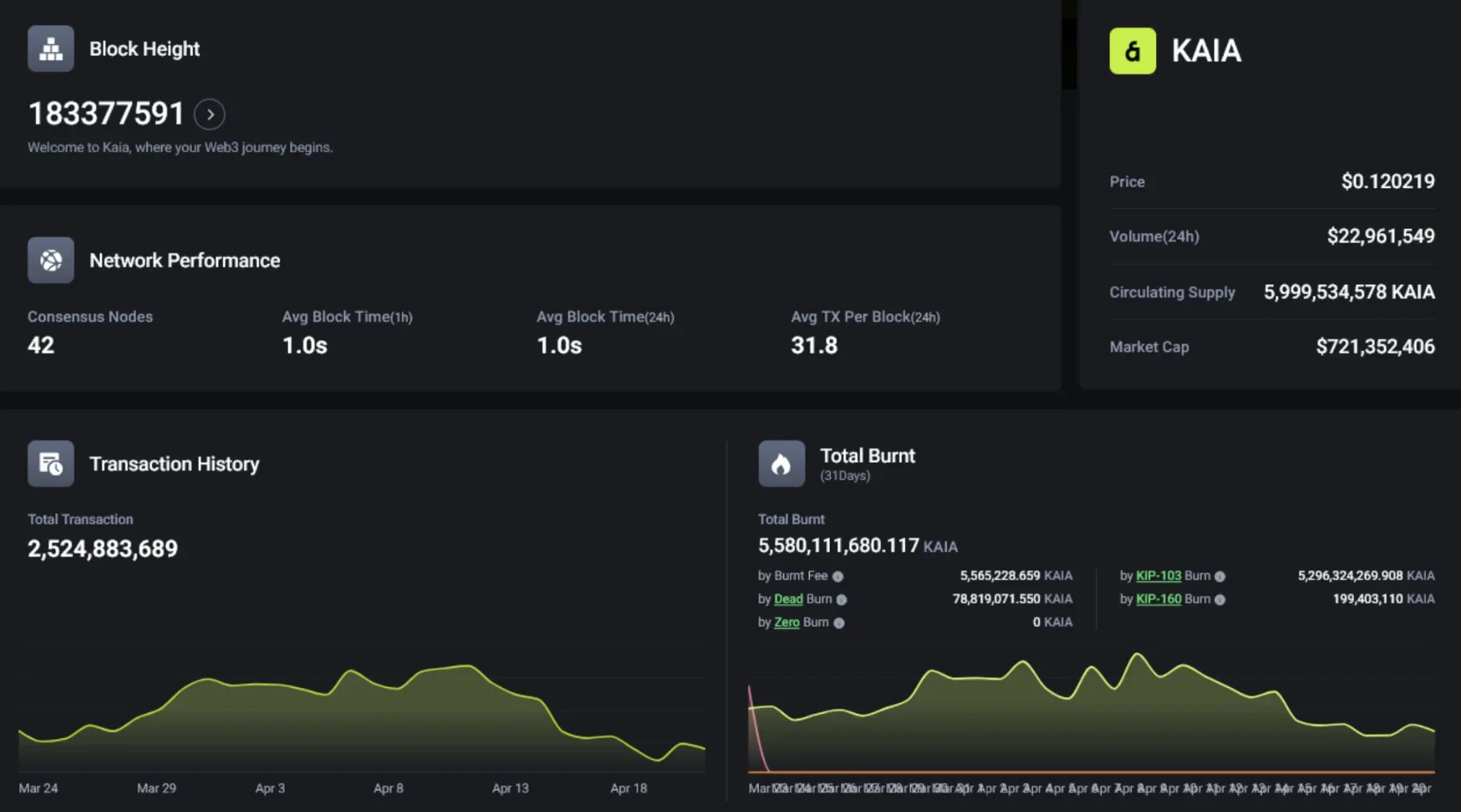Click the Block Height heading

coord(144,49)
